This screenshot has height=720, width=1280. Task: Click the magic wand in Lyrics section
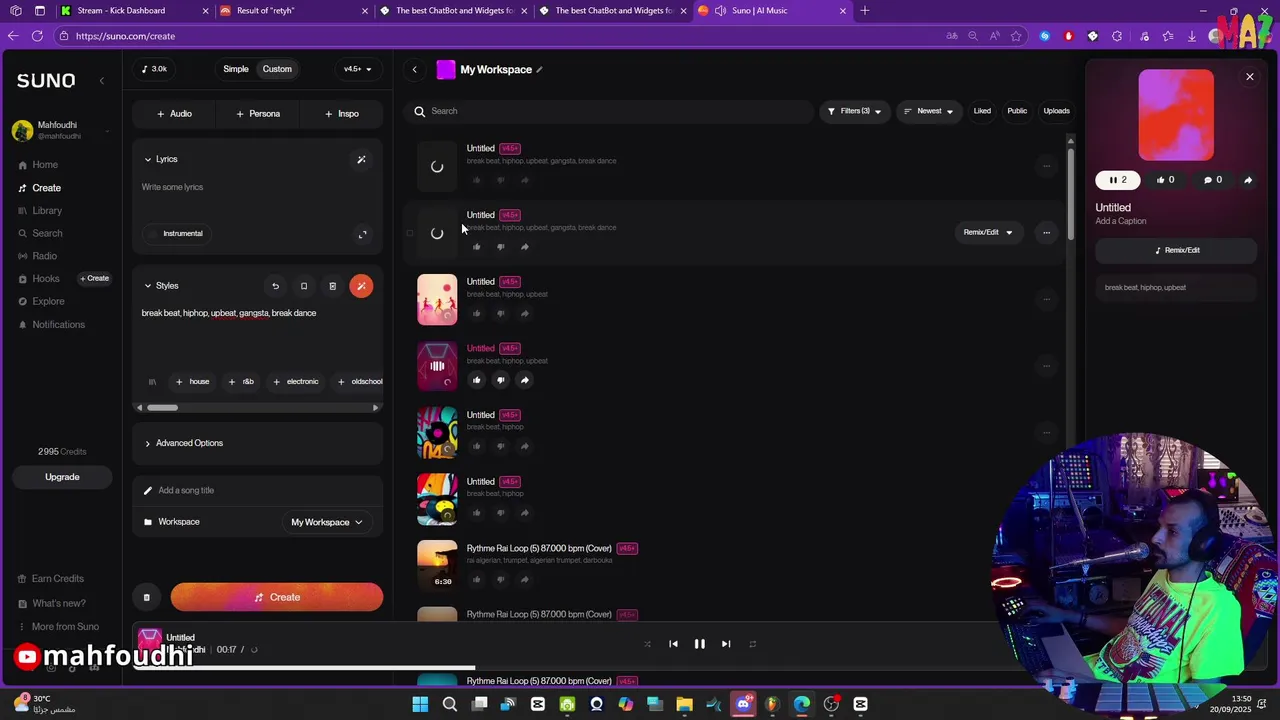point(361,159)
